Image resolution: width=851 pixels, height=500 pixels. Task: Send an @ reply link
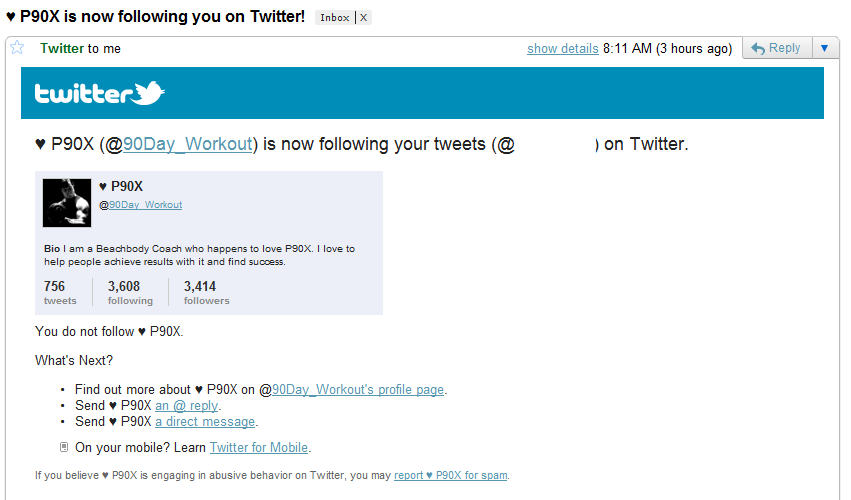pos(187,406)
